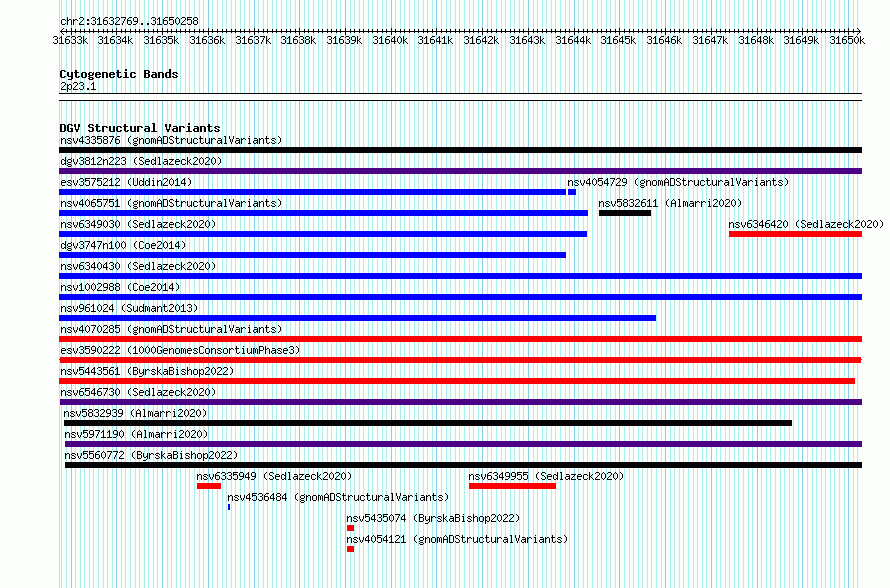The image size is (890, 588).
Task: Click the red nsv6346420 bar
Action: point(795,234)
